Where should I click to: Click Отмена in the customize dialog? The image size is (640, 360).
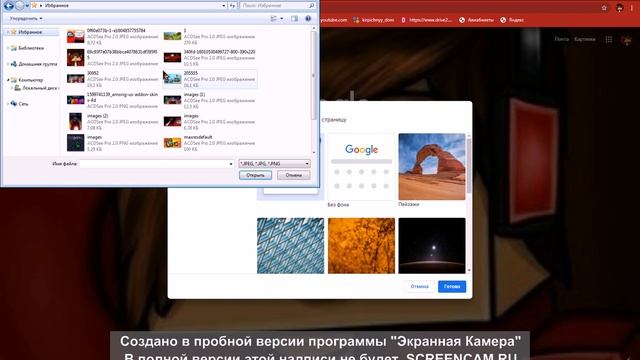[420, 287]
